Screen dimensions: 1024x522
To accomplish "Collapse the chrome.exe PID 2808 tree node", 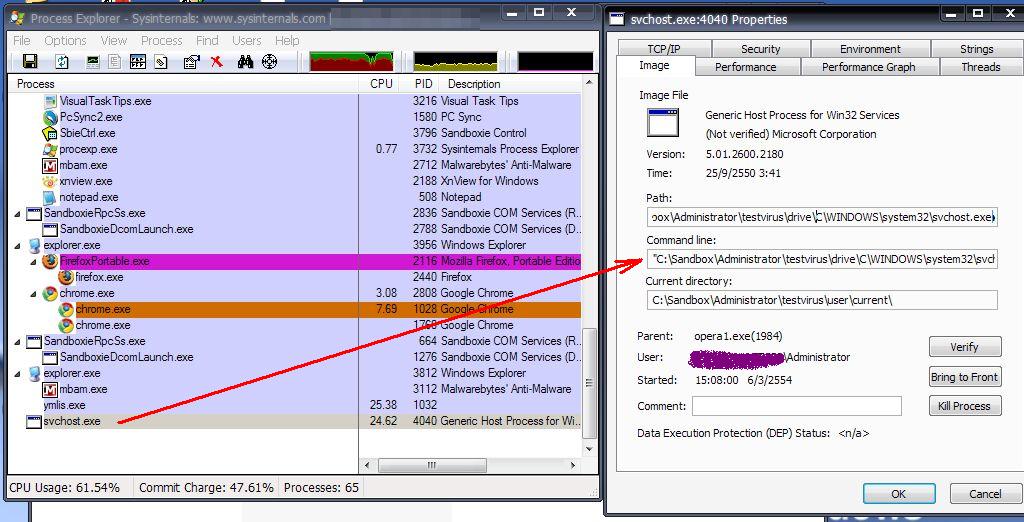I will pos(33,293).
